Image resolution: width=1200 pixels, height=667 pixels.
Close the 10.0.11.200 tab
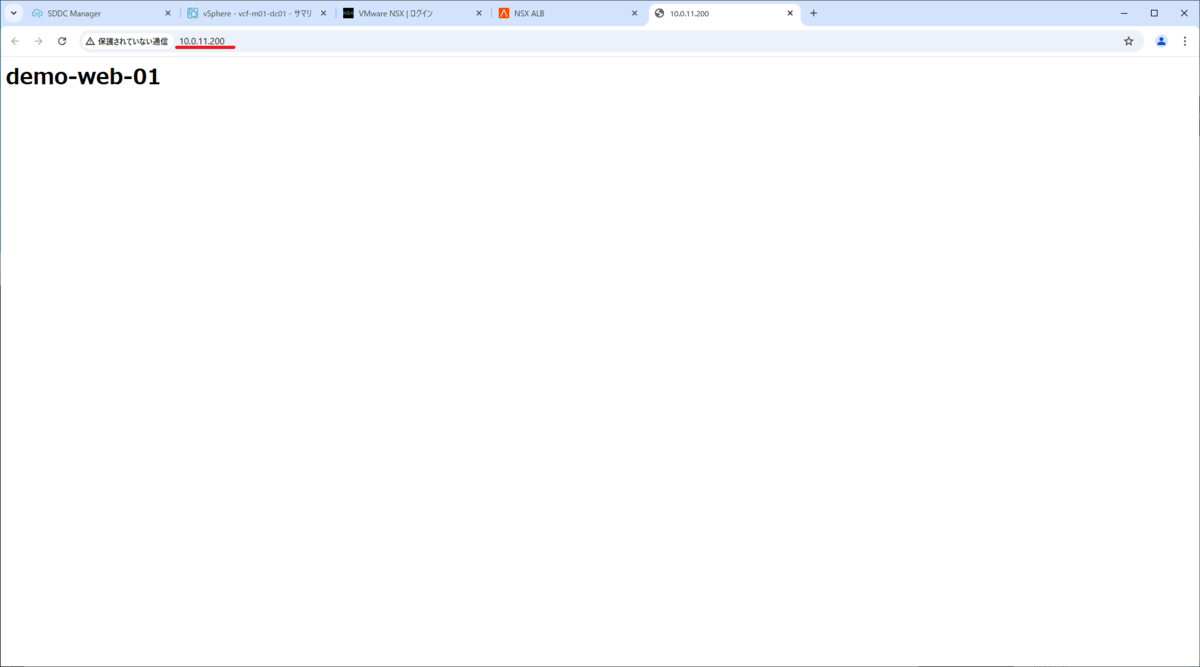[790, 13]
